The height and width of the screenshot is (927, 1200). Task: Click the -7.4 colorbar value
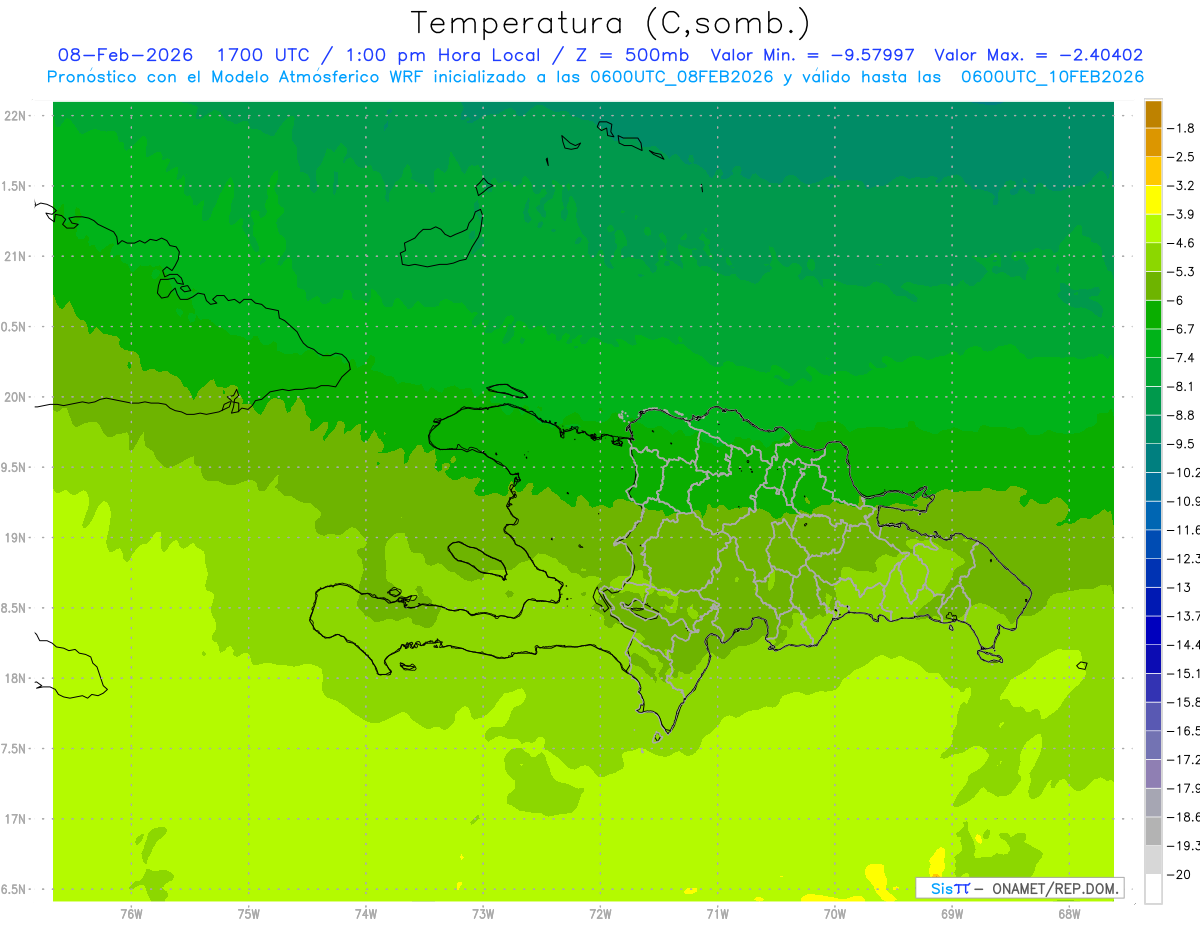(x=1181, y=357)
